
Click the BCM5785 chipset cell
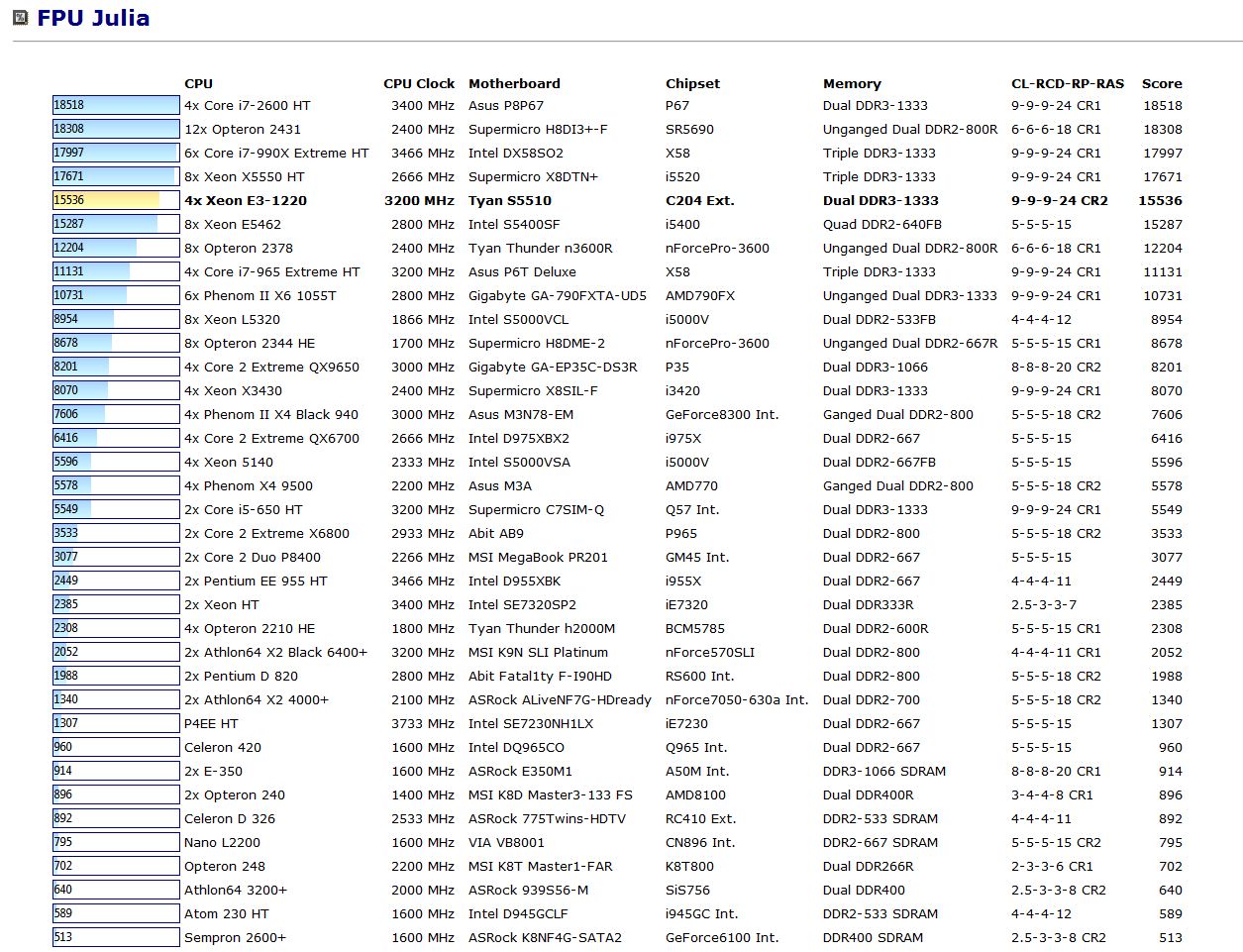(x=695, y=628)
